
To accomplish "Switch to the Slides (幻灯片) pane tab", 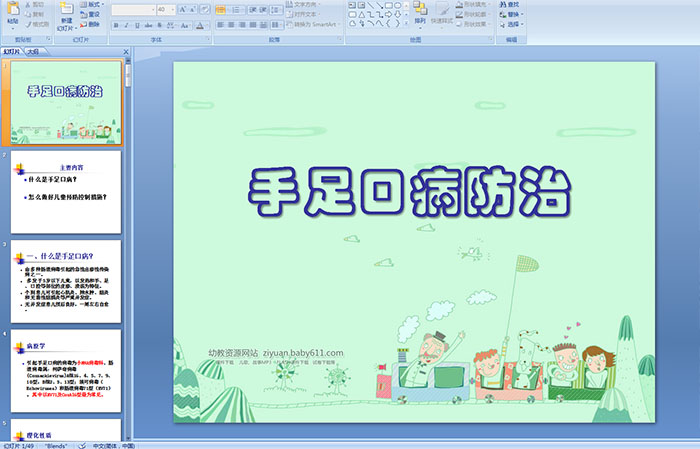I will (x=12, y=52).
